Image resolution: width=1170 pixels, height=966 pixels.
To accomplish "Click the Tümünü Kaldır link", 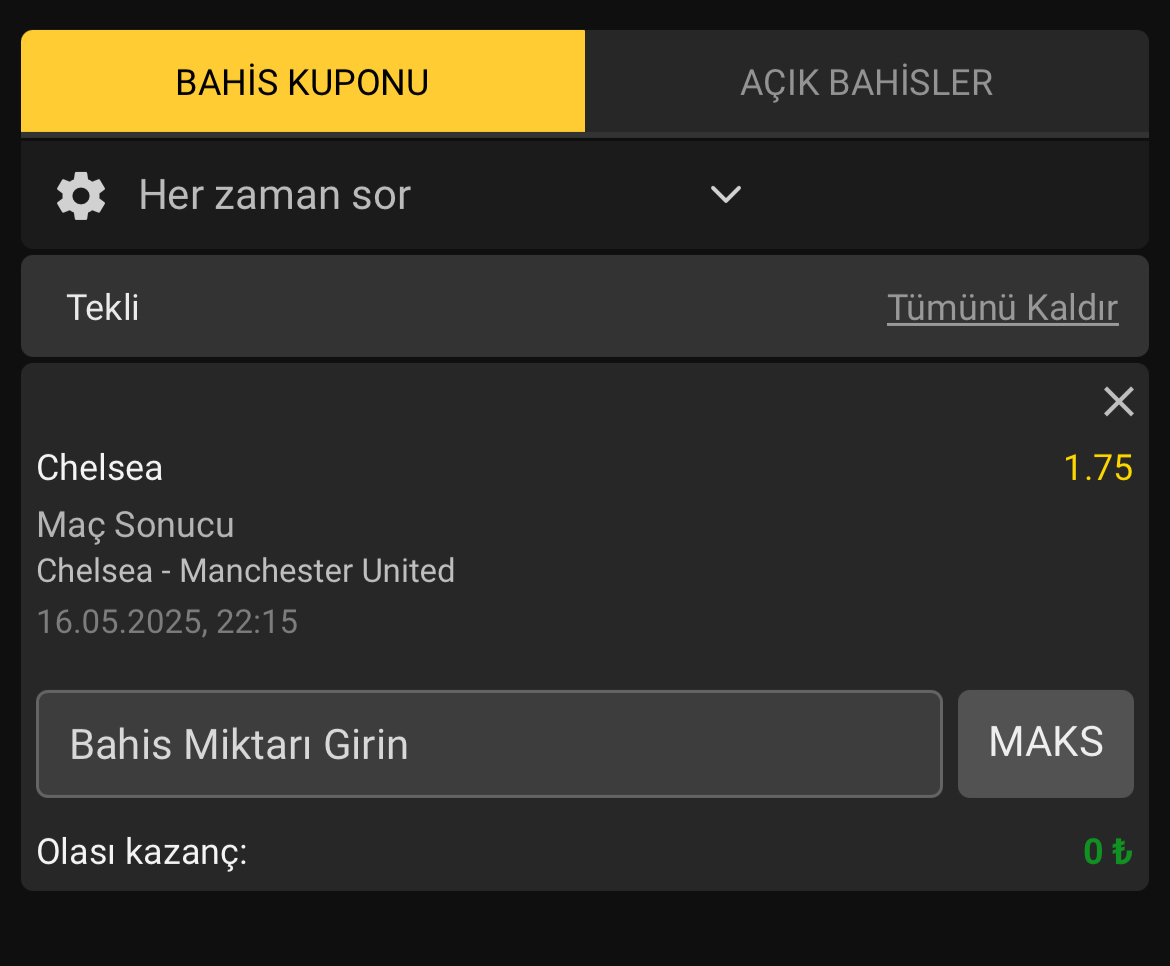I will (x=1002, y=307).
